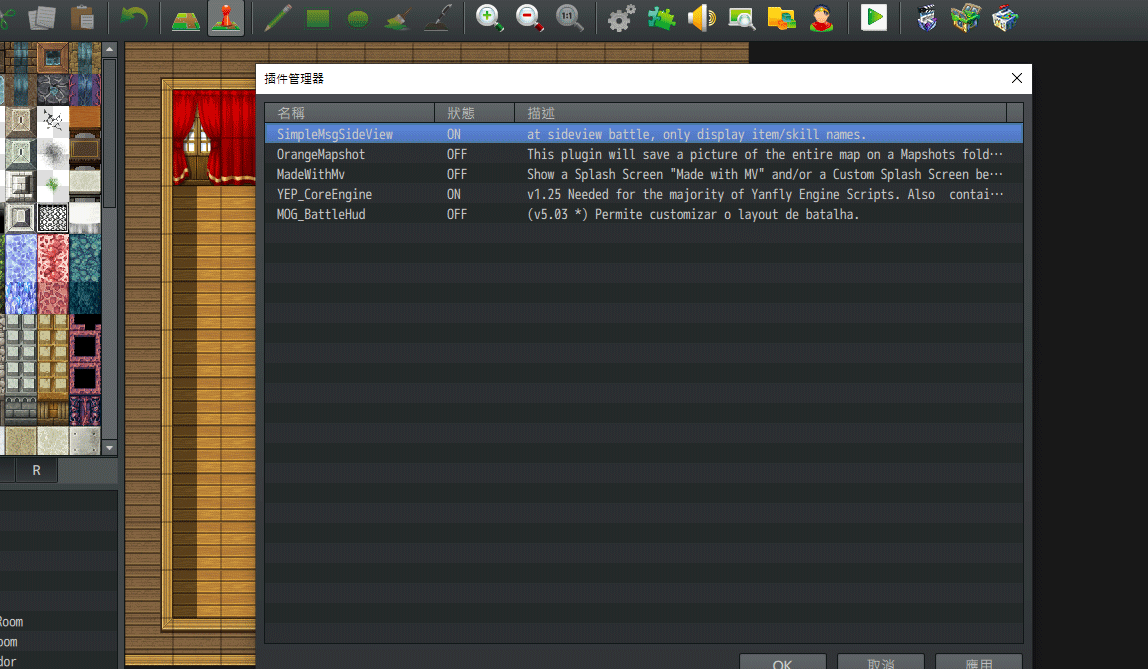
Task: Click the 應用 apply button
Action: tap(979, 662)
